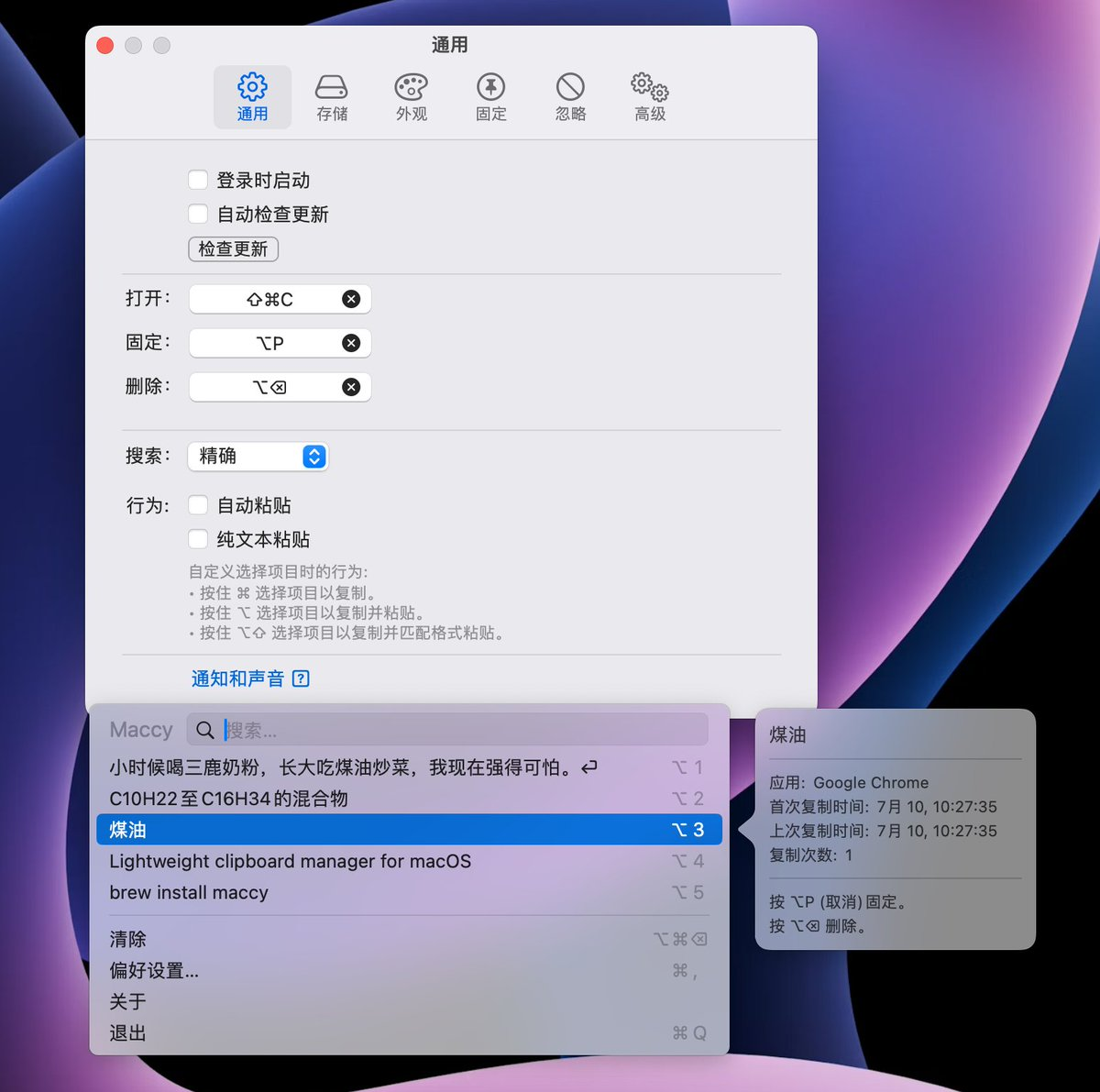Image resolution: width=1100 pixels, height=1092 pixels.
Task: Click the 删除 shortcut recorder field
Action: 280,387
